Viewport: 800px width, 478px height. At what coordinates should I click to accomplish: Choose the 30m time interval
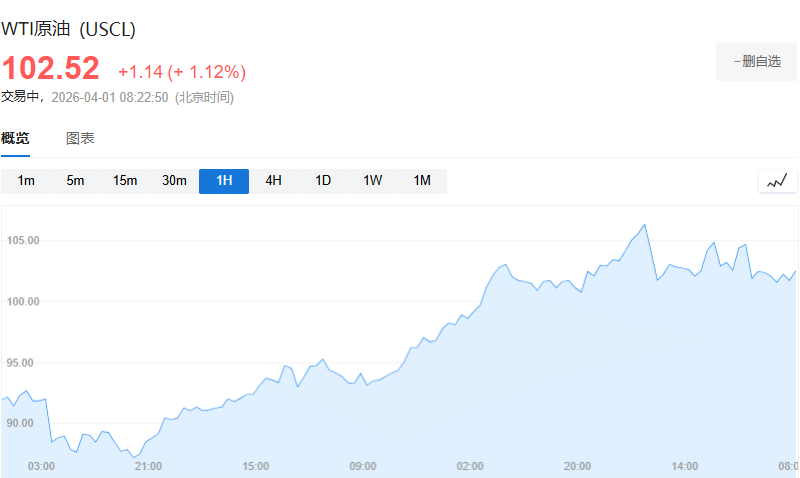174,181
